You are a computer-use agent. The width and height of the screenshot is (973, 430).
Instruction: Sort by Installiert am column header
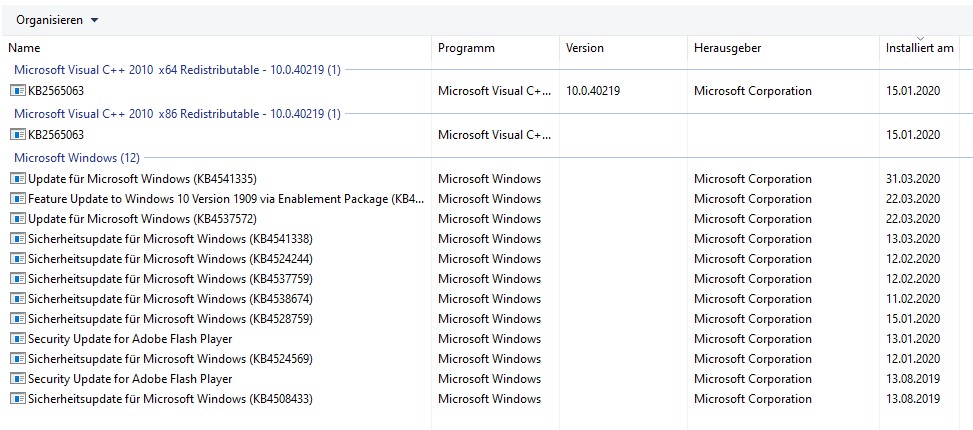(919, 48)
